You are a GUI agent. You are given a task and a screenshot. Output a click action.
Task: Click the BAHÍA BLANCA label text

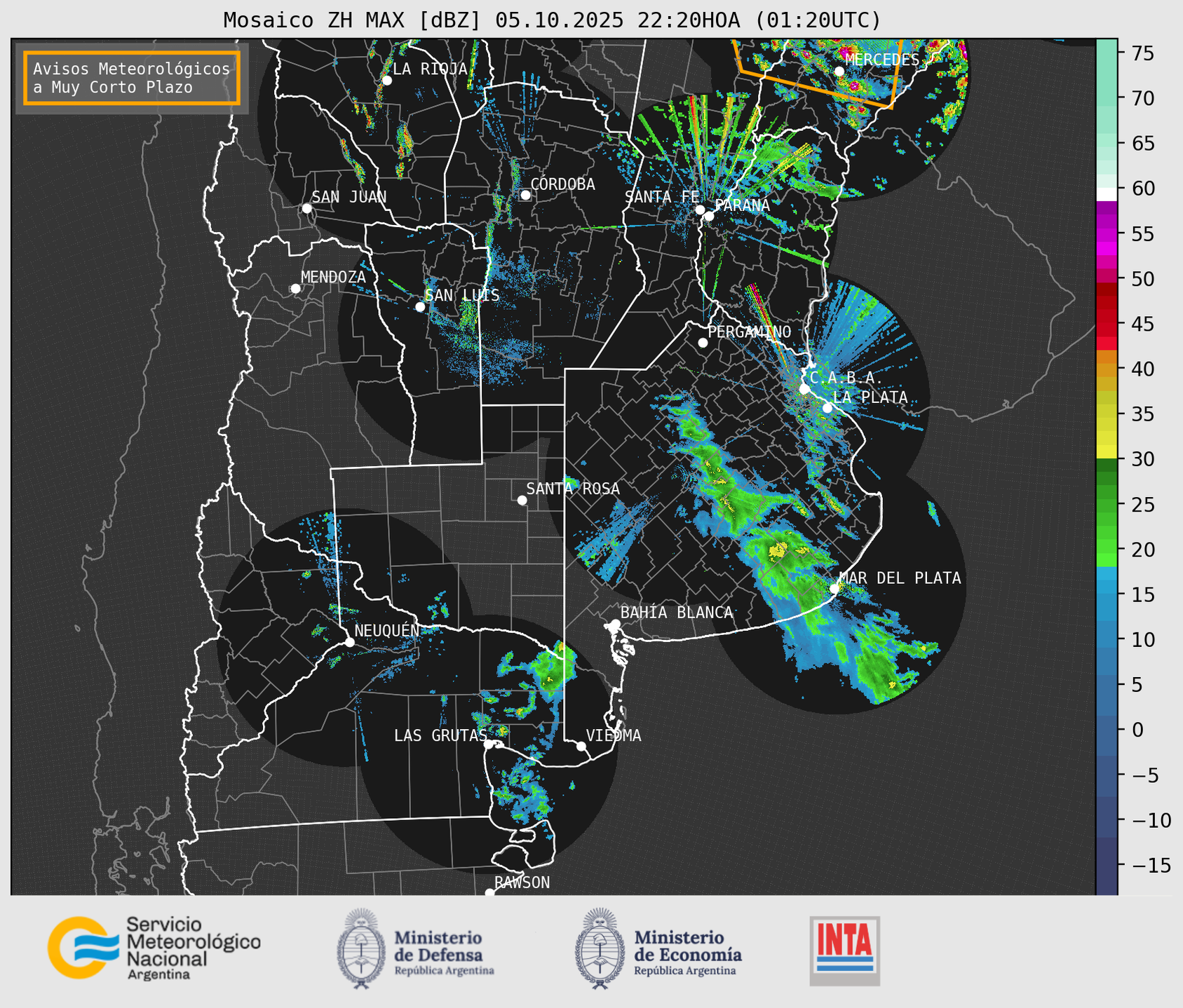pos(677,613)
